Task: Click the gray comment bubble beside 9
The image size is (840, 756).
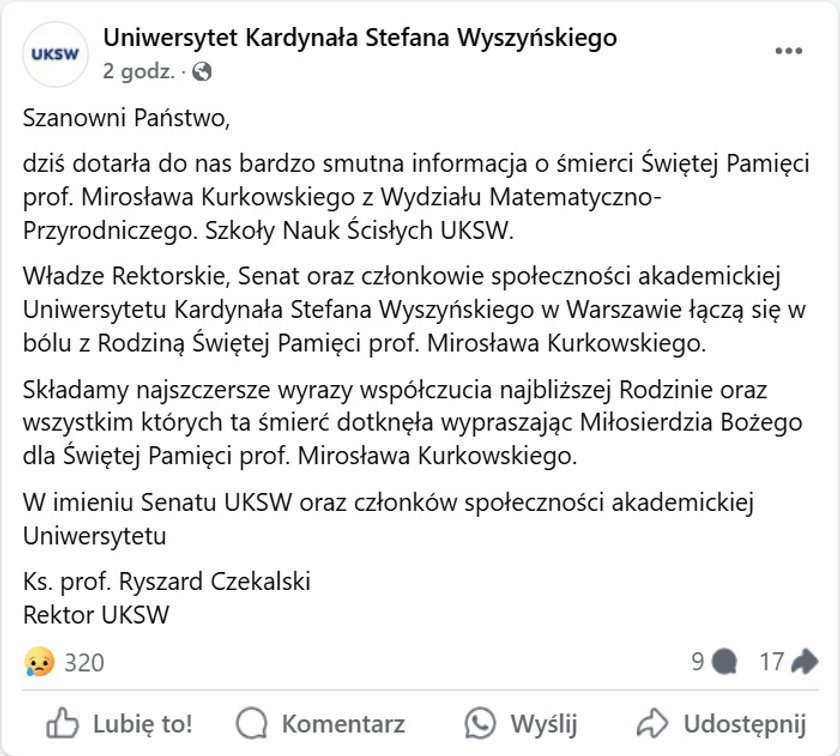Action: click(x=725, y=662)
